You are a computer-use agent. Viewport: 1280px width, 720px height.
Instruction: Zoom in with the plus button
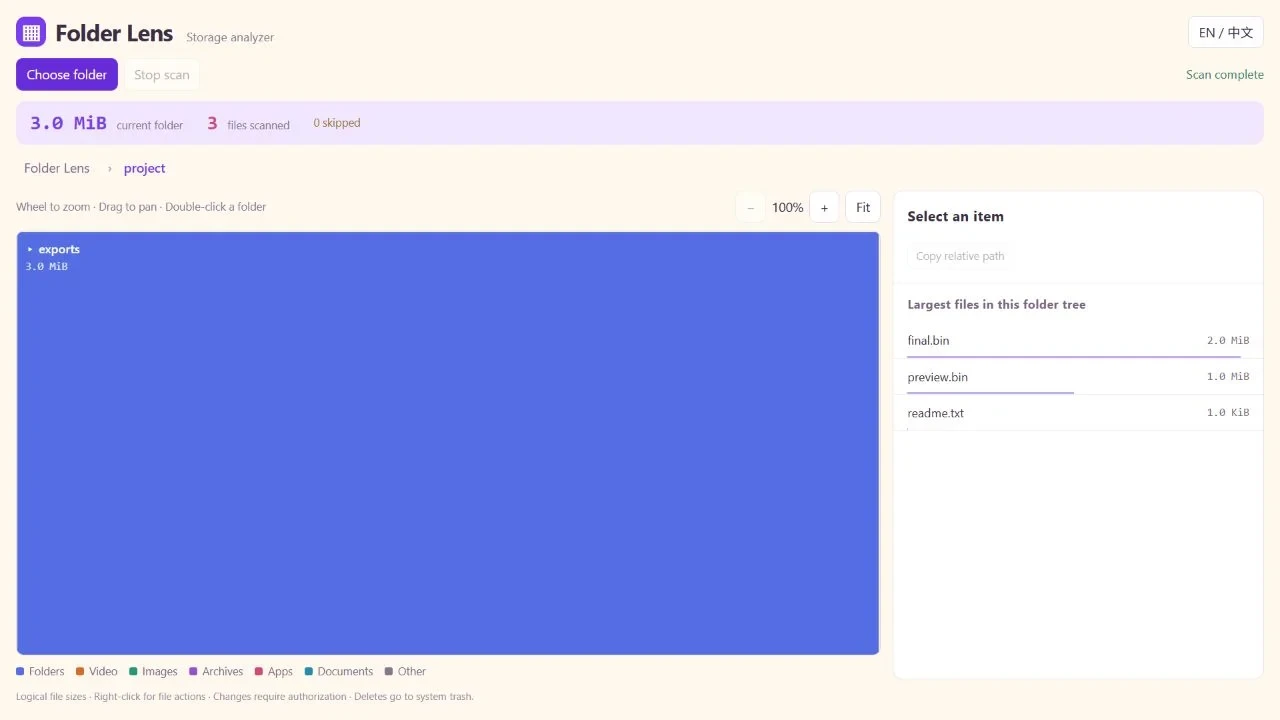click(824, 207)
